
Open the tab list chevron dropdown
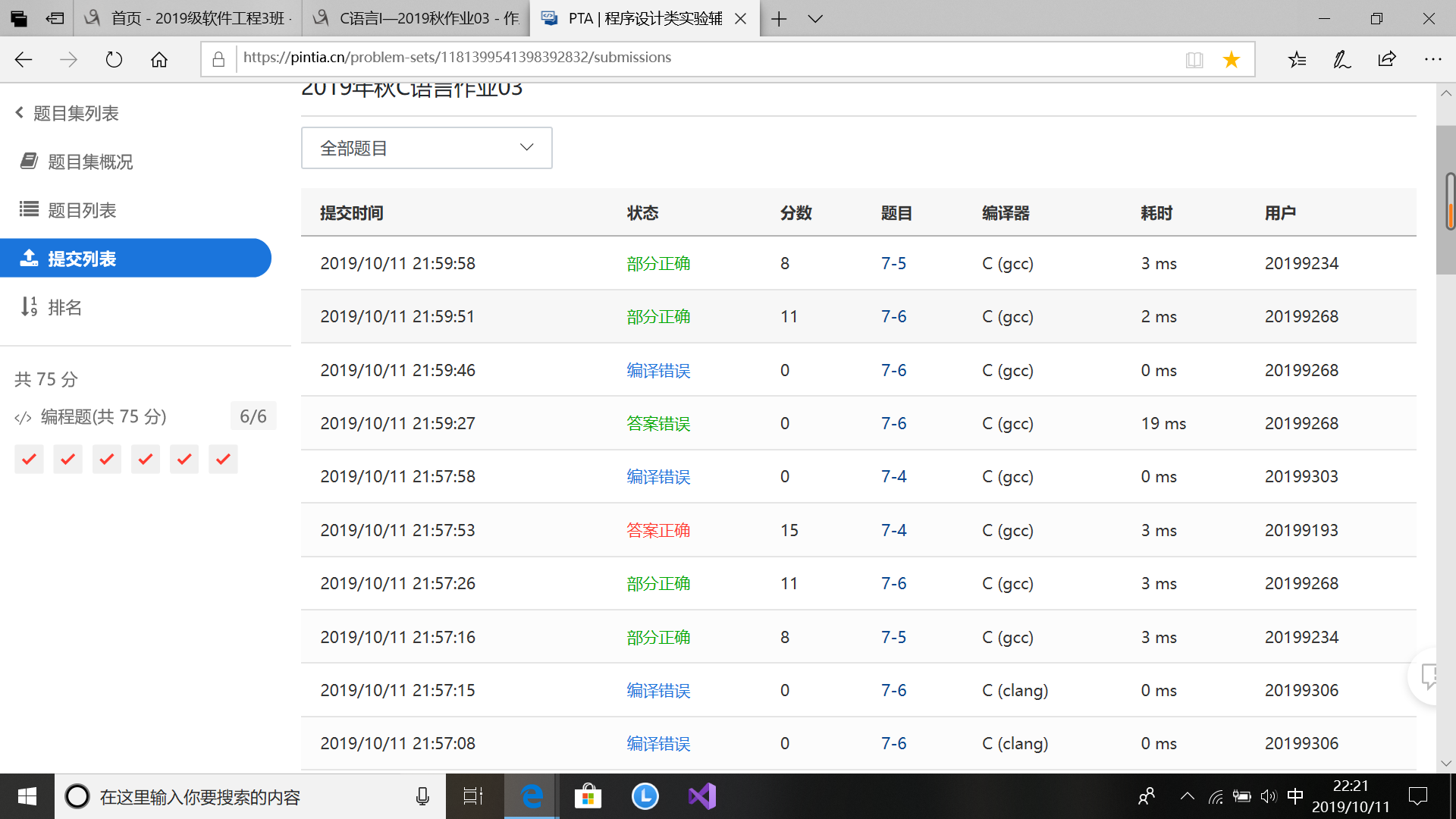click(x=815, y=19)
